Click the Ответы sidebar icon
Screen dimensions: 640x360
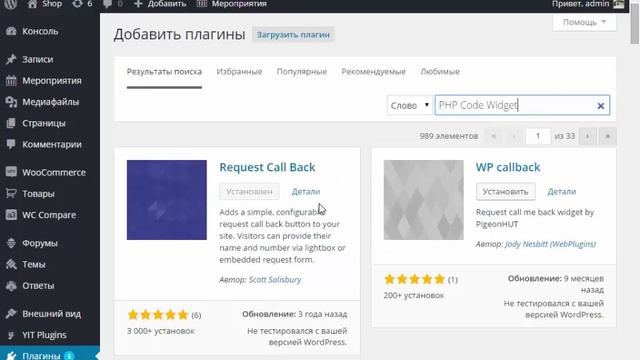[x=11, y=286]
